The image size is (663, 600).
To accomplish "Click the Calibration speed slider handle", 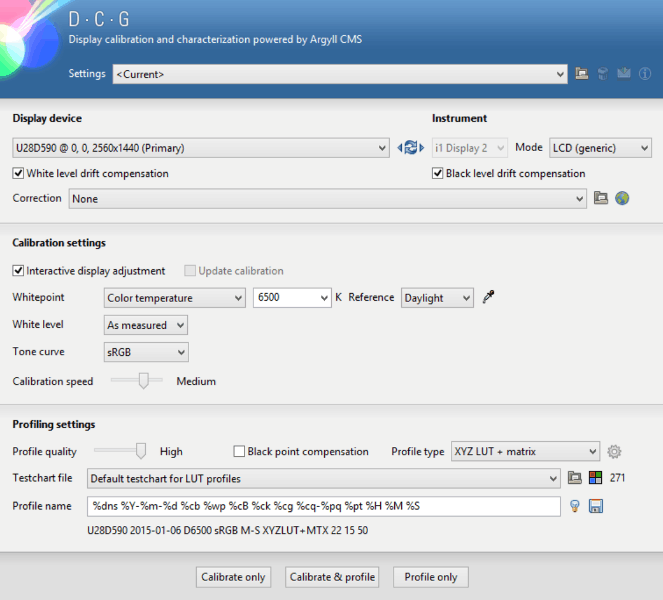I will [144, 381].
